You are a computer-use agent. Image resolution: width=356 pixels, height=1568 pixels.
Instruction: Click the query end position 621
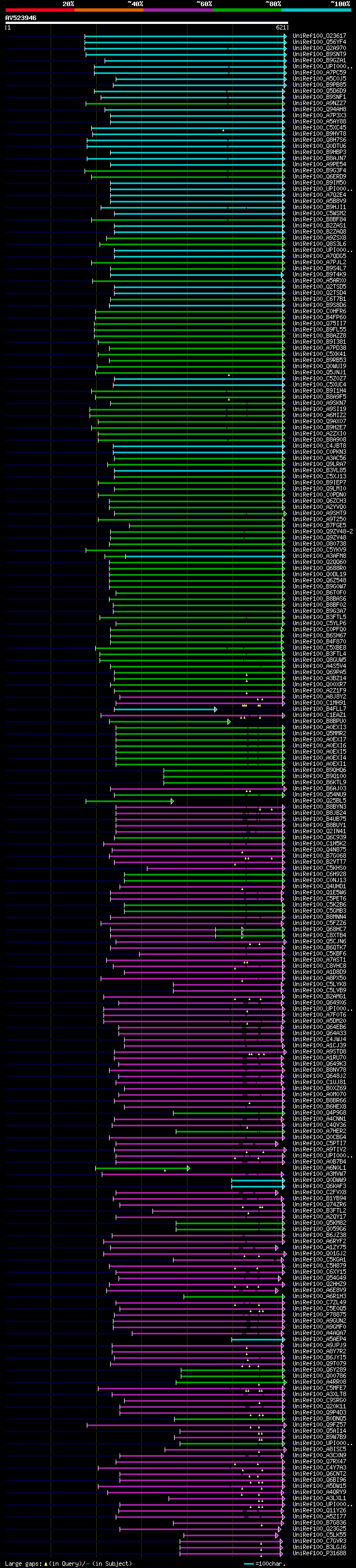click(281, 27)
